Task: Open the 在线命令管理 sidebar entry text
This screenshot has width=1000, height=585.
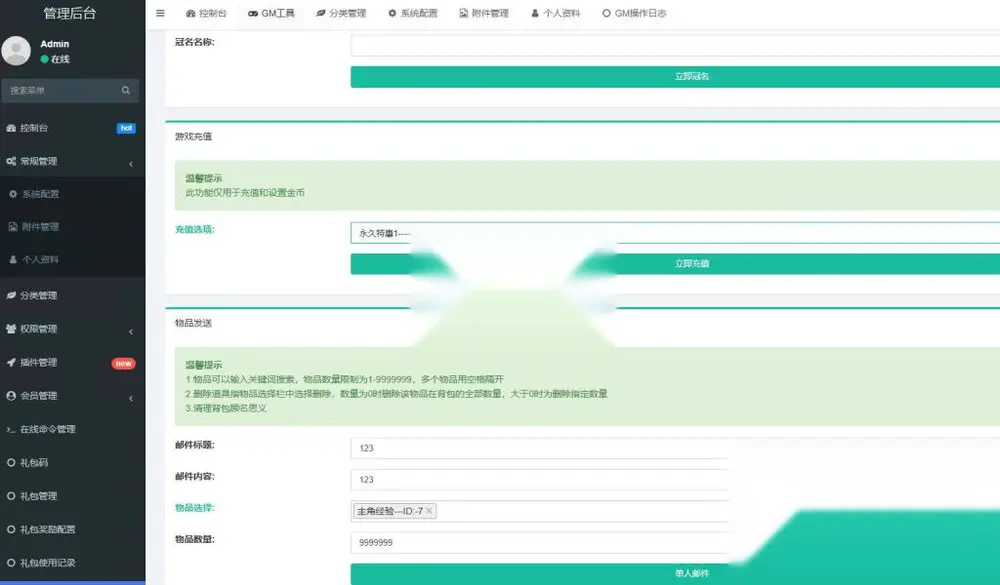Action: click(48, 429)
